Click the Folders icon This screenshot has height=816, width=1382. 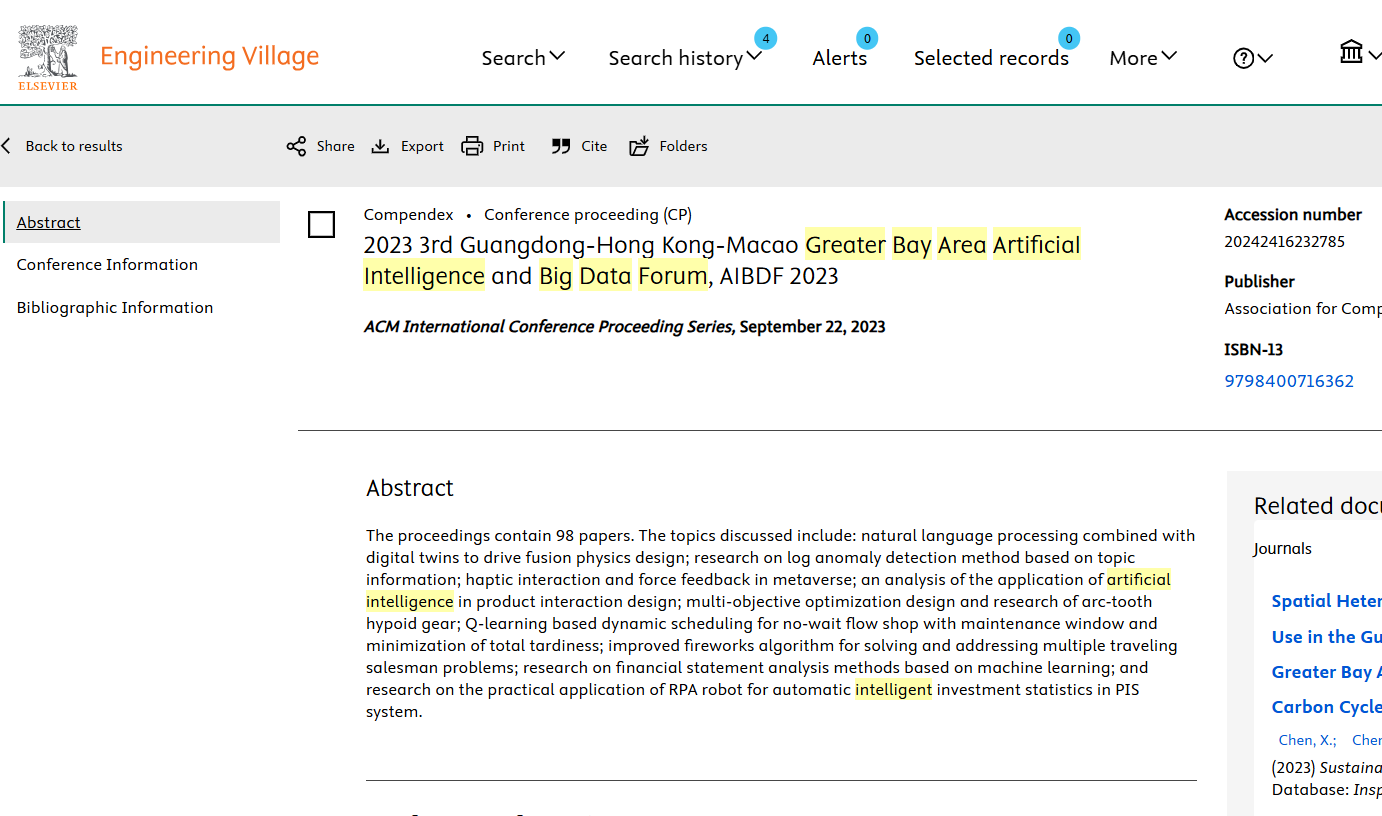click(639, 146)
